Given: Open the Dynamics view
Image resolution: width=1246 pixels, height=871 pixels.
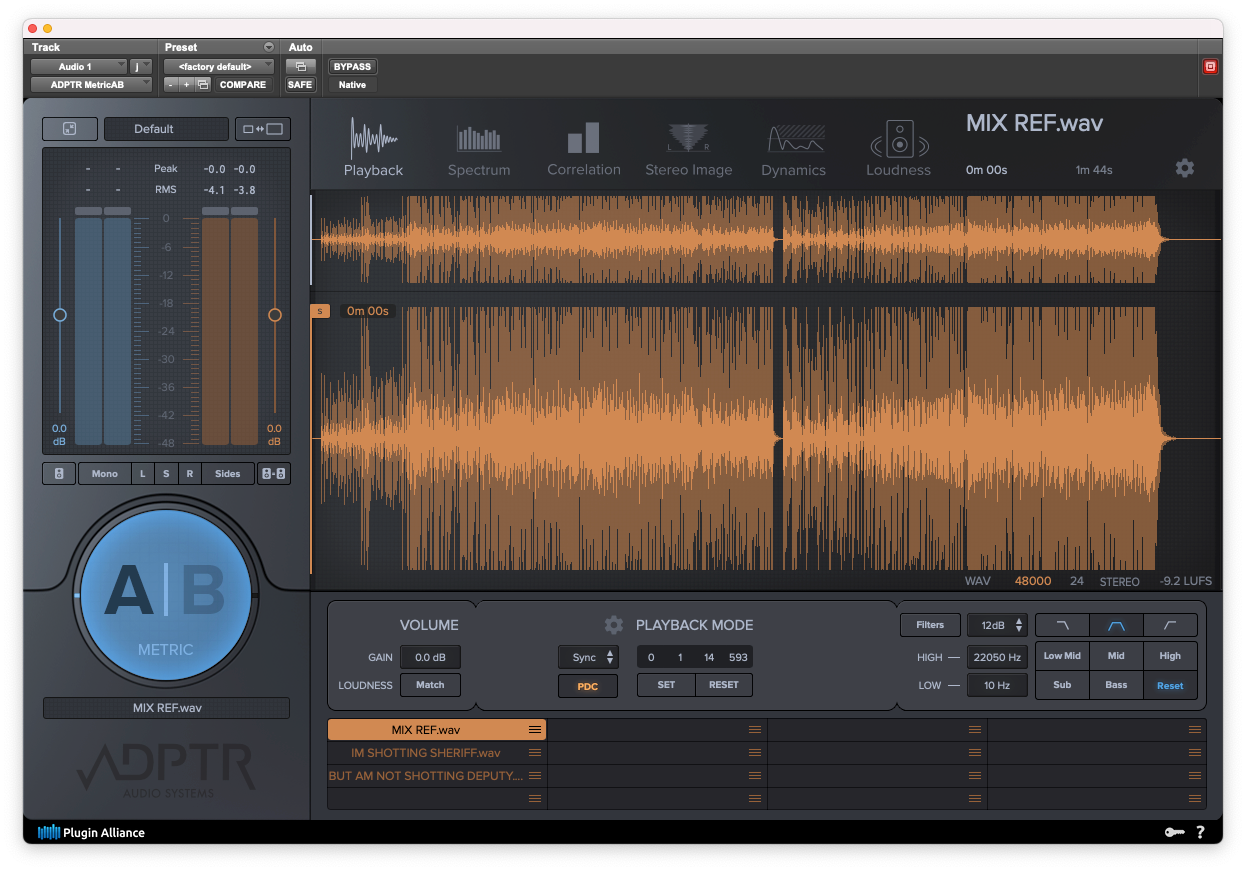Looking at the screenshot, I should [x=793, y=150].
